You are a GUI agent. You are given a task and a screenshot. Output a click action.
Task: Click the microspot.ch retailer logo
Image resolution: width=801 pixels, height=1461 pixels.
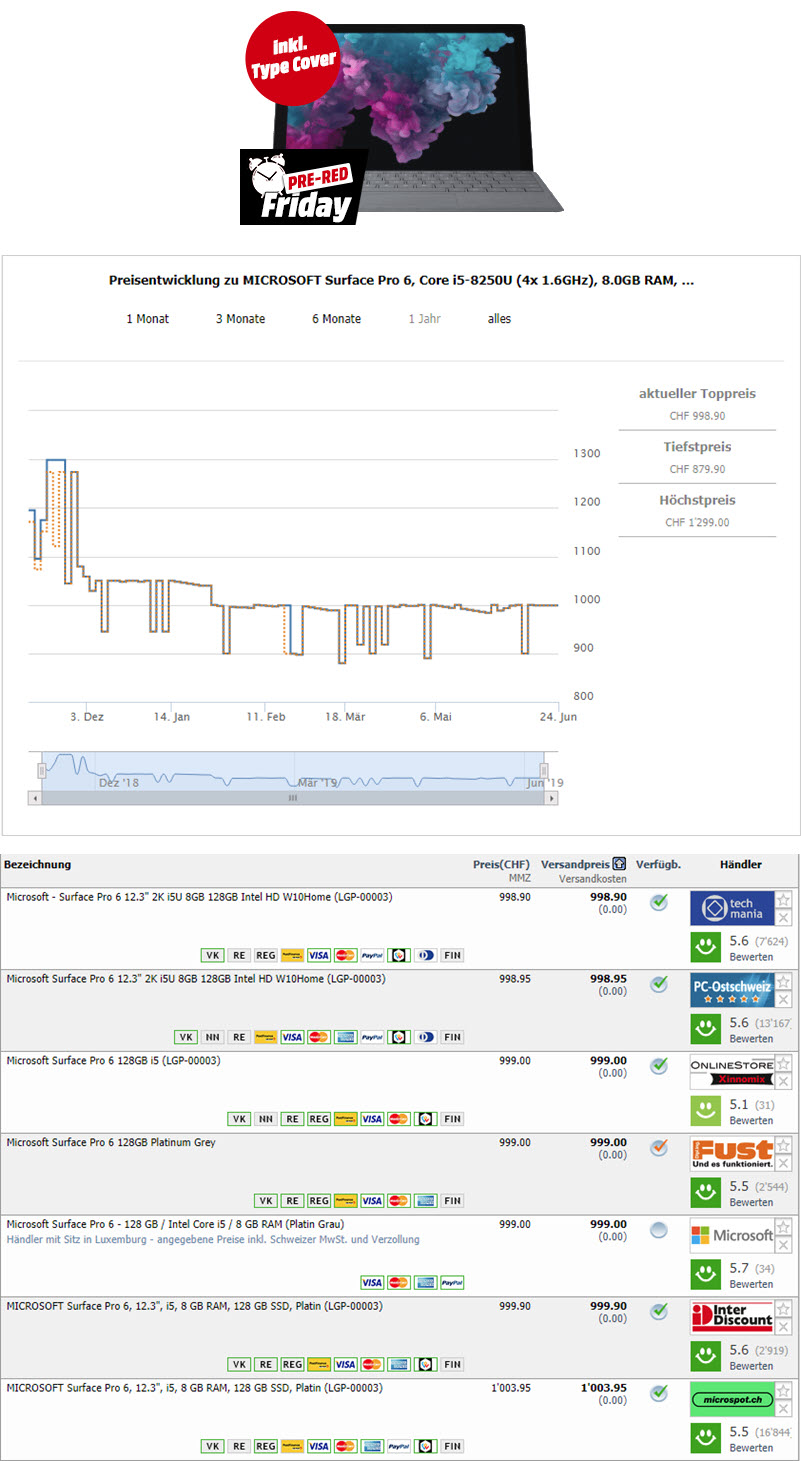(731, 1400)
